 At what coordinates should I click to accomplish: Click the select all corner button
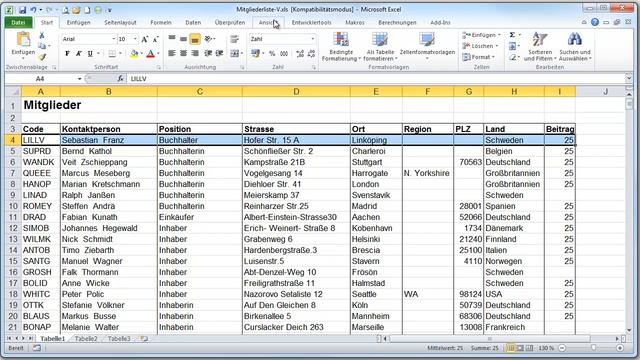tap(13, 91)
